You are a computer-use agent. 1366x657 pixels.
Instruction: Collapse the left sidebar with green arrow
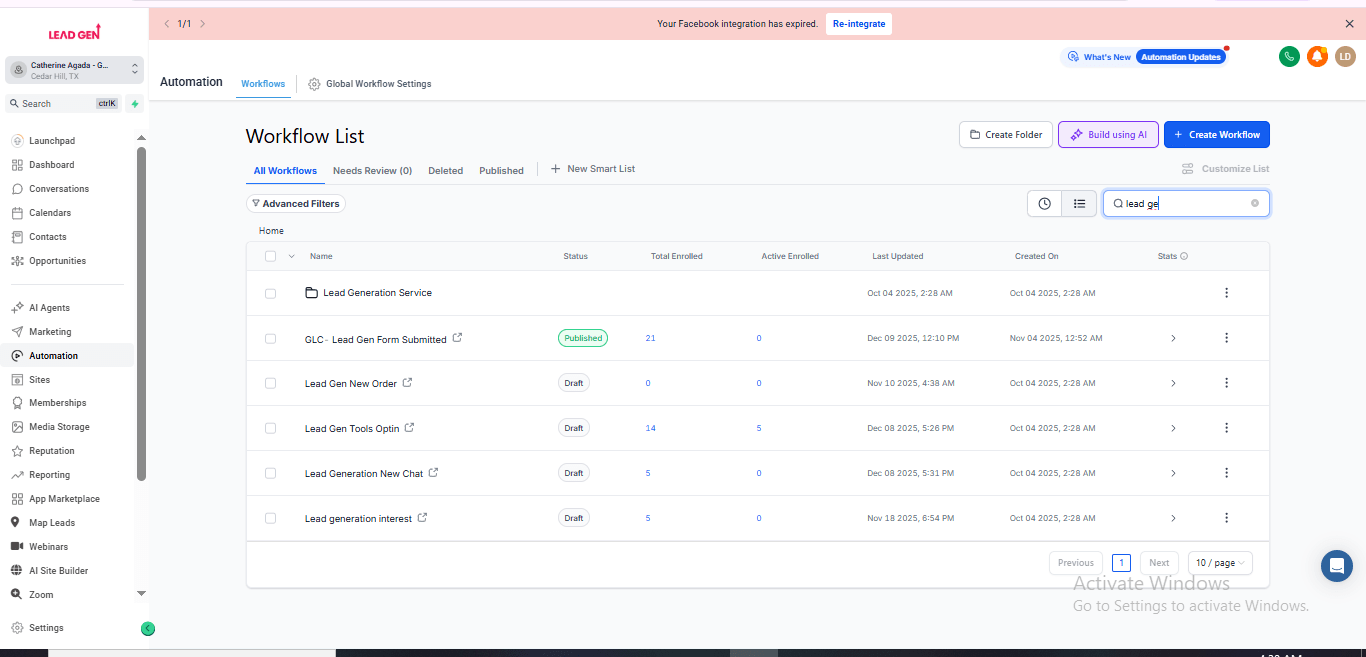148,629
